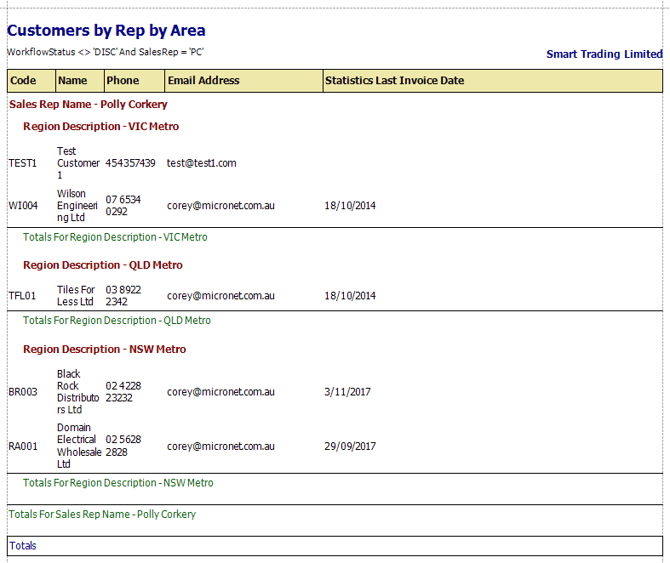Click the Domain Electrical Wholesale email address
670x563 pixels.
pos(220,446)
